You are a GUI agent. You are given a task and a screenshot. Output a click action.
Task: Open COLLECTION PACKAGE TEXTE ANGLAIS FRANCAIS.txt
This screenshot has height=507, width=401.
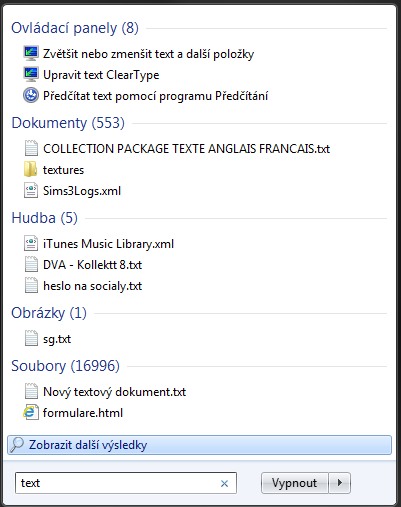[x=186, y=148]
